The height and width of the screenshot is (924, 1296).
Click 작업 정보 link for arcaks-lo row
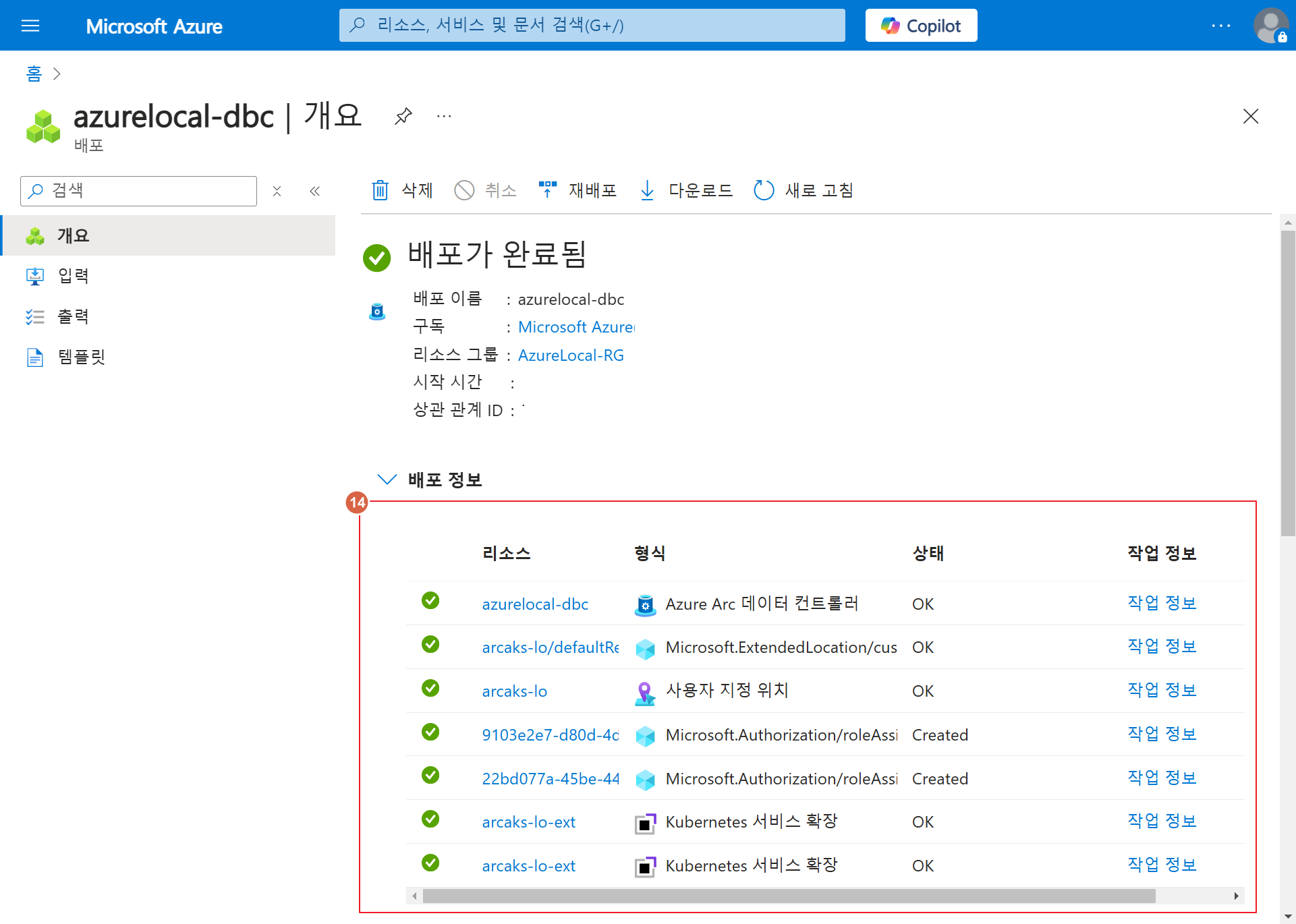coord(1162,690)
